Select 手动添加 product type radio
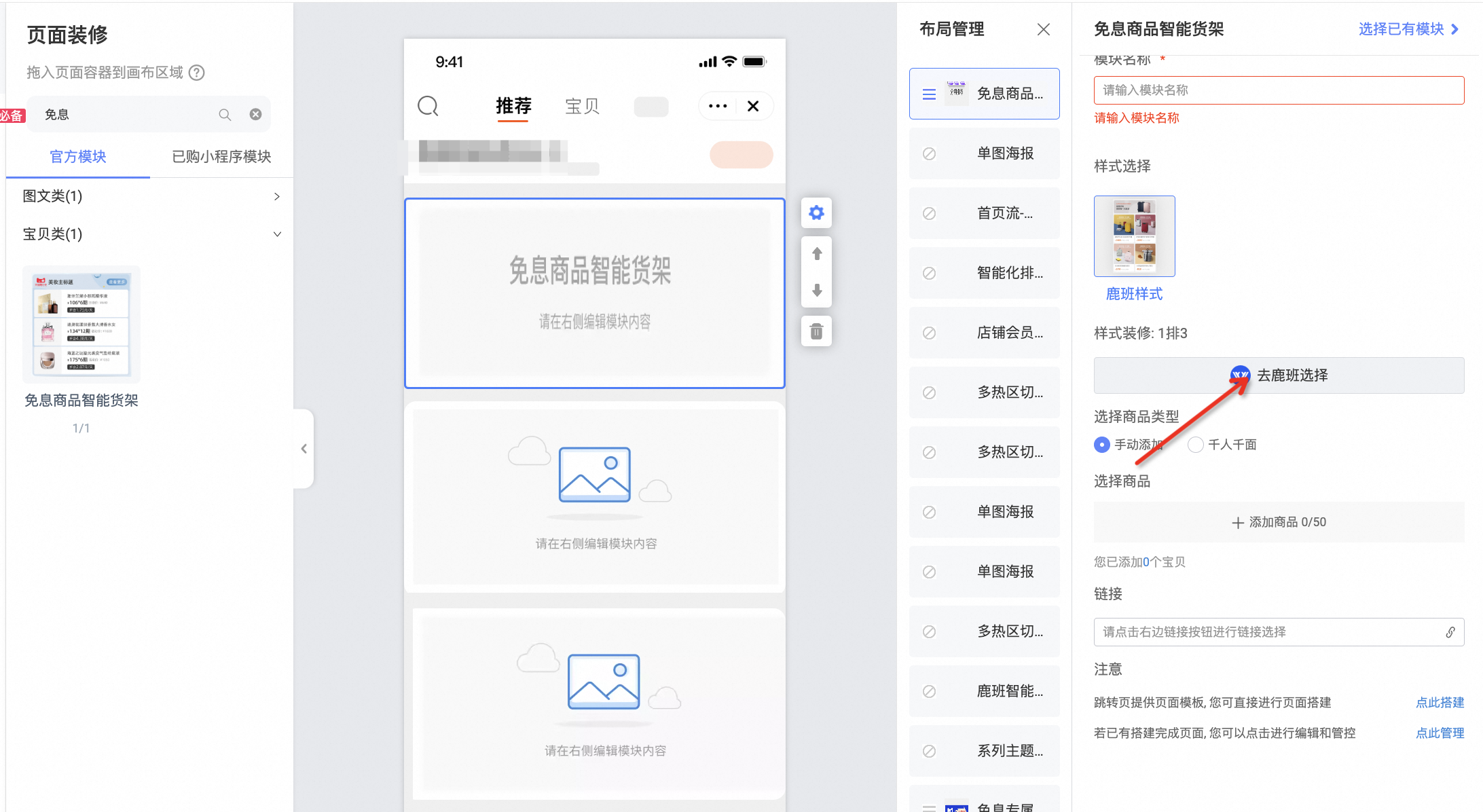 click(x=1102, y=445)
